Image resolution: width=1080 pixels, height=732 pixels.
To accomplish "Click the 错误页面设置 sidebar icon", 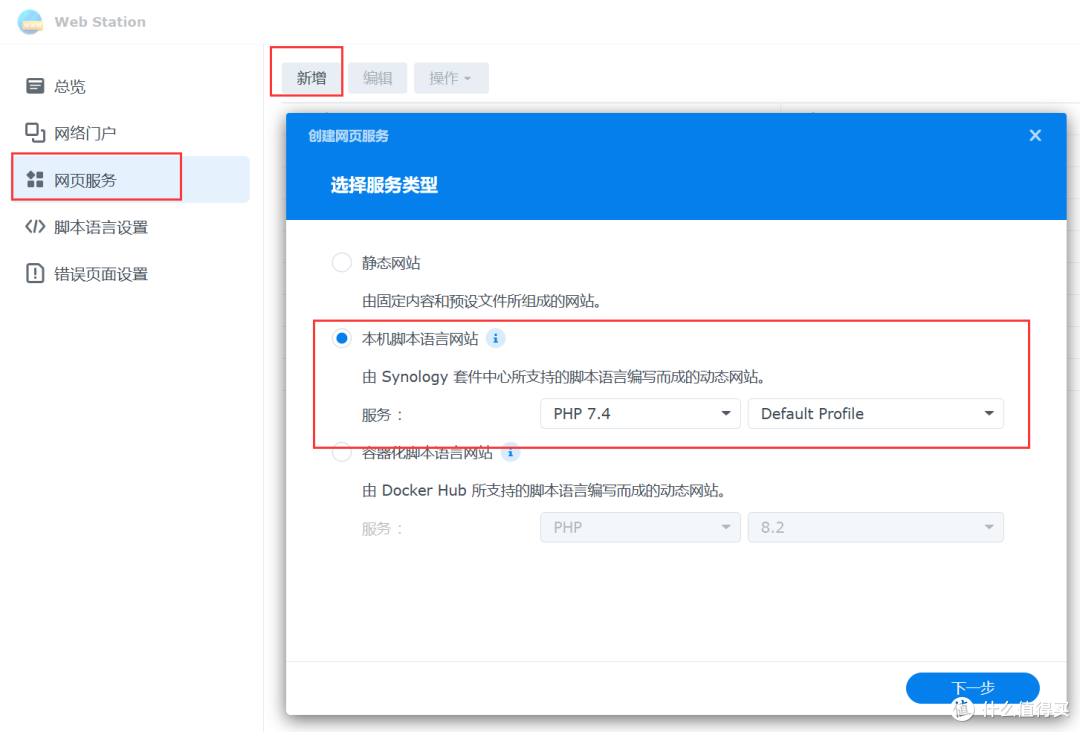I will pyautogui.click(x=33, y=273).
